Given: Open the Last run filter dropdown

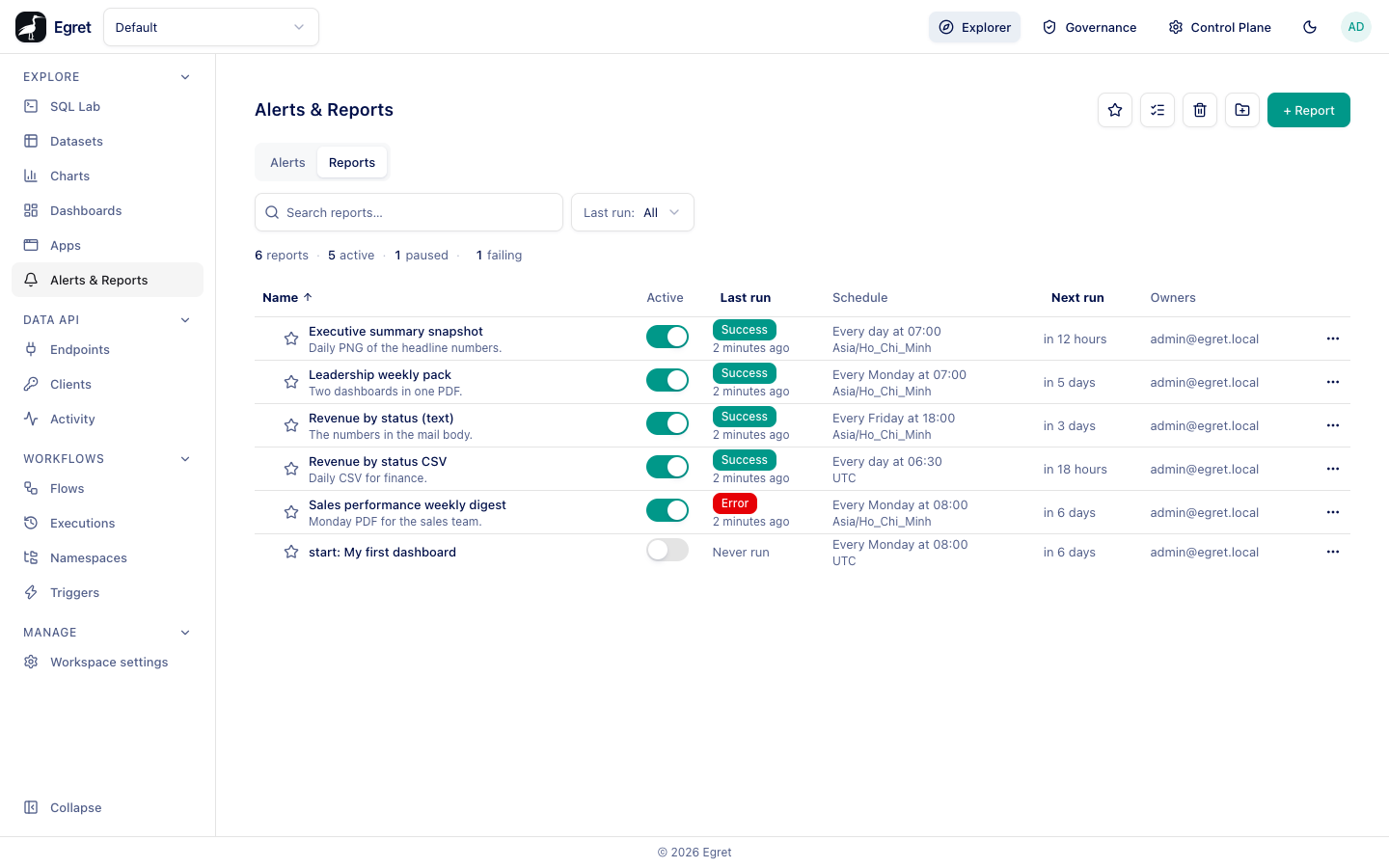Looking at the screenshot, I should pos(633,212).
